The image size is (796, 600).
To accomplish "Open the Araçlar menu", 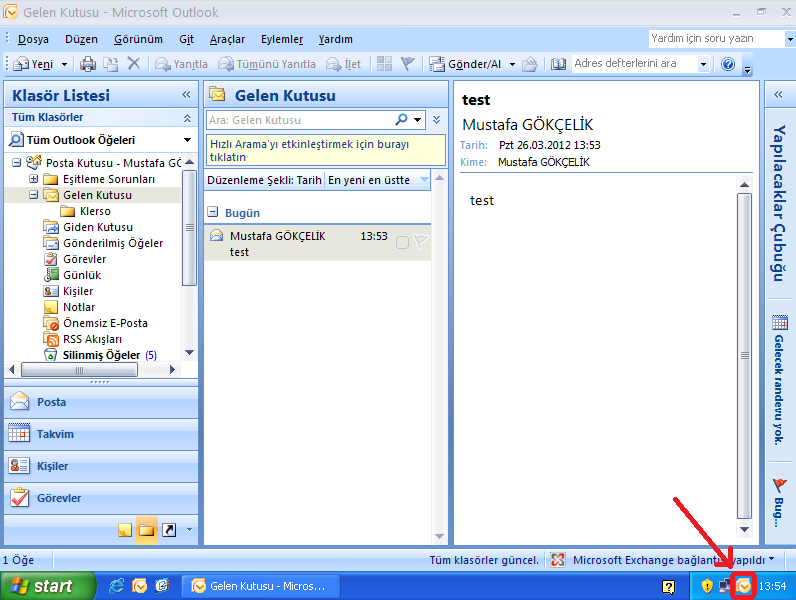I will tap(227, 39).
